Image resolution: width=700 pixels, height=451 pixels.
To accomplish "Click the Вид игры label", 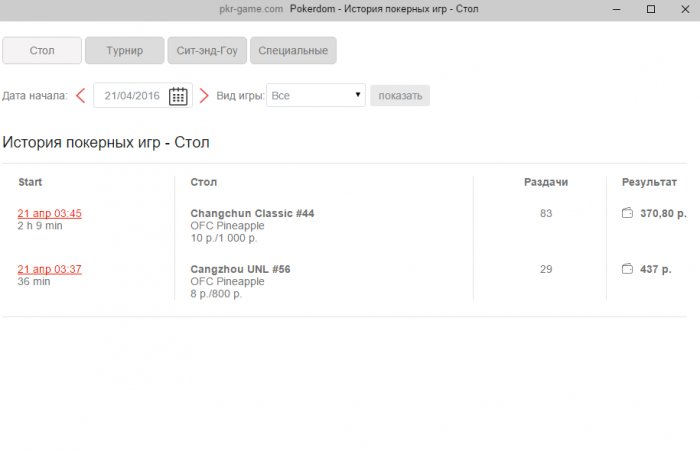I will tap(240, 96).
